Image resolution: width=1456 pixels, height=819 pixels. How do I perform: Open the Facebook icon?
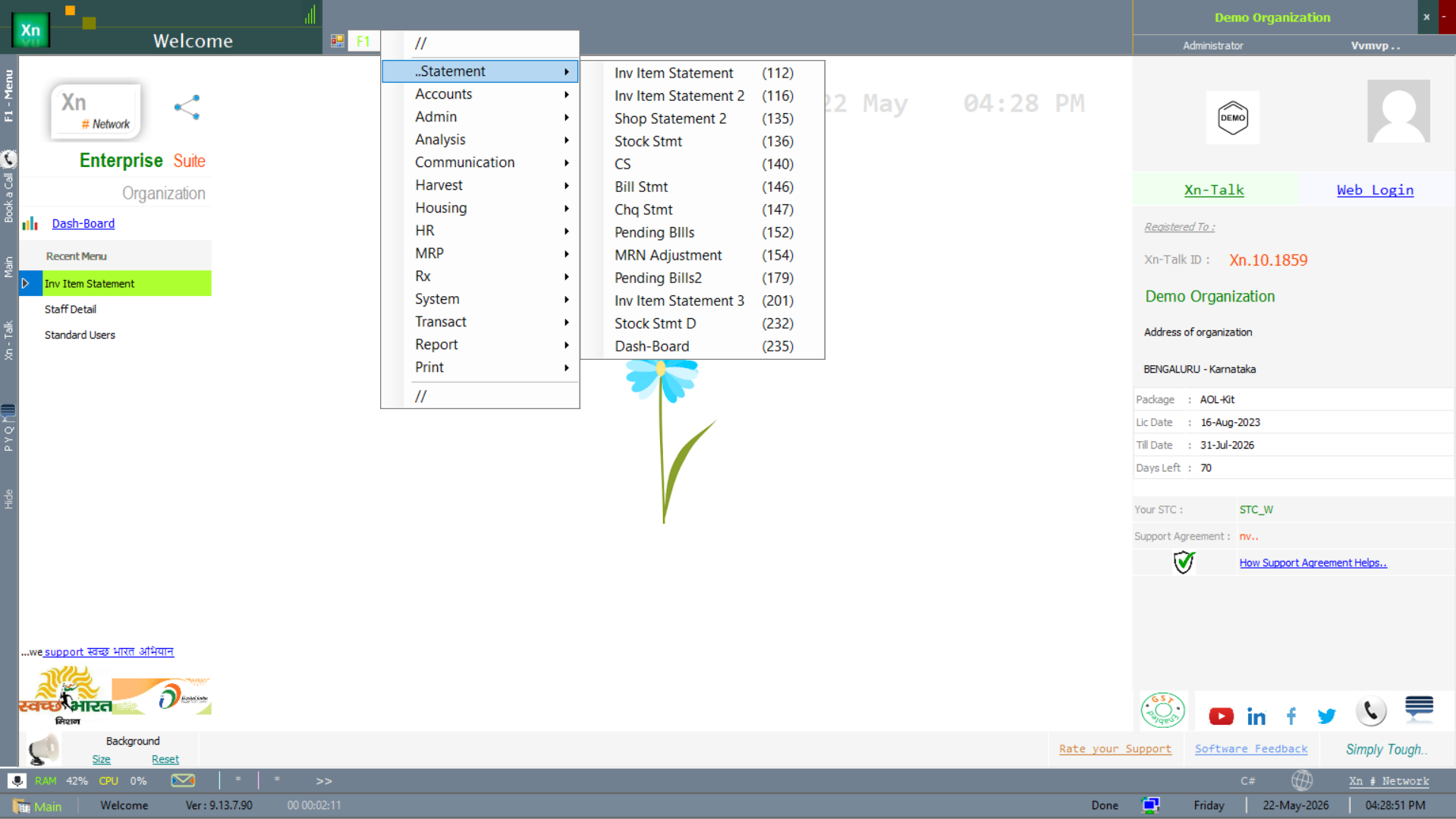coord(1291,715)
